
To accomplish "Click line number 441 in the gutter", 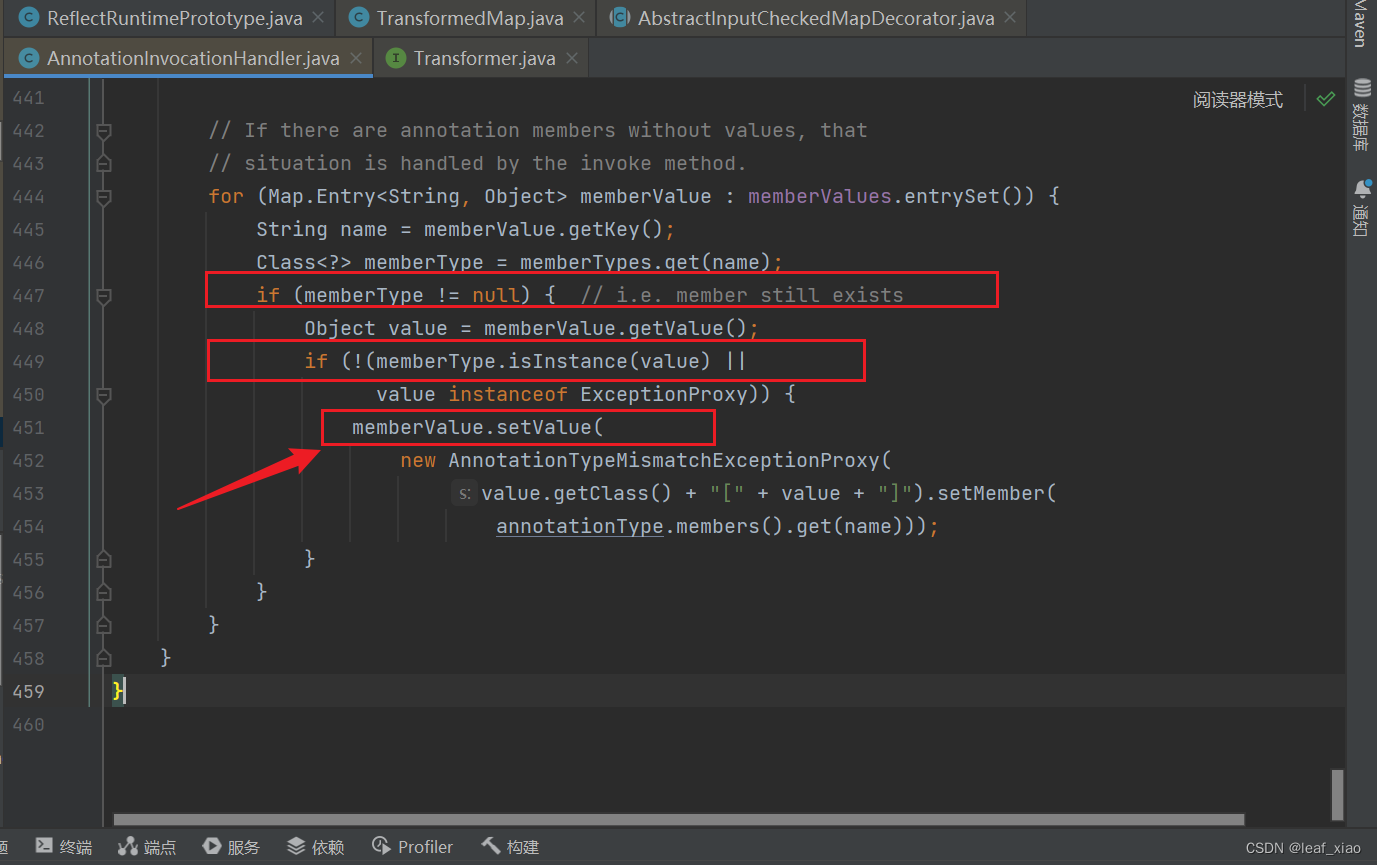I will tap(27, 98).
